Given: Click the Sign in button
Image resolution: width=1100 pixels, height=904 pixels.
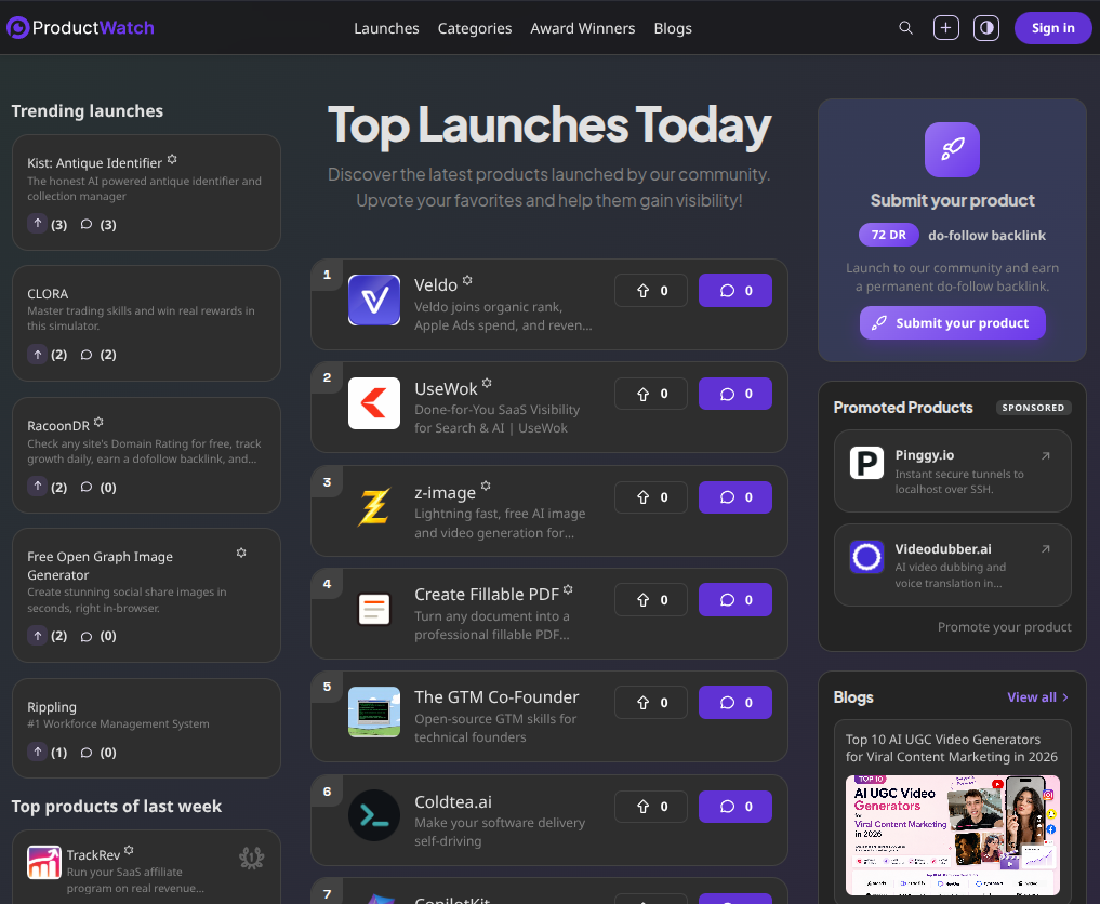Looking at the screenshot, I should coord(1052,28).
